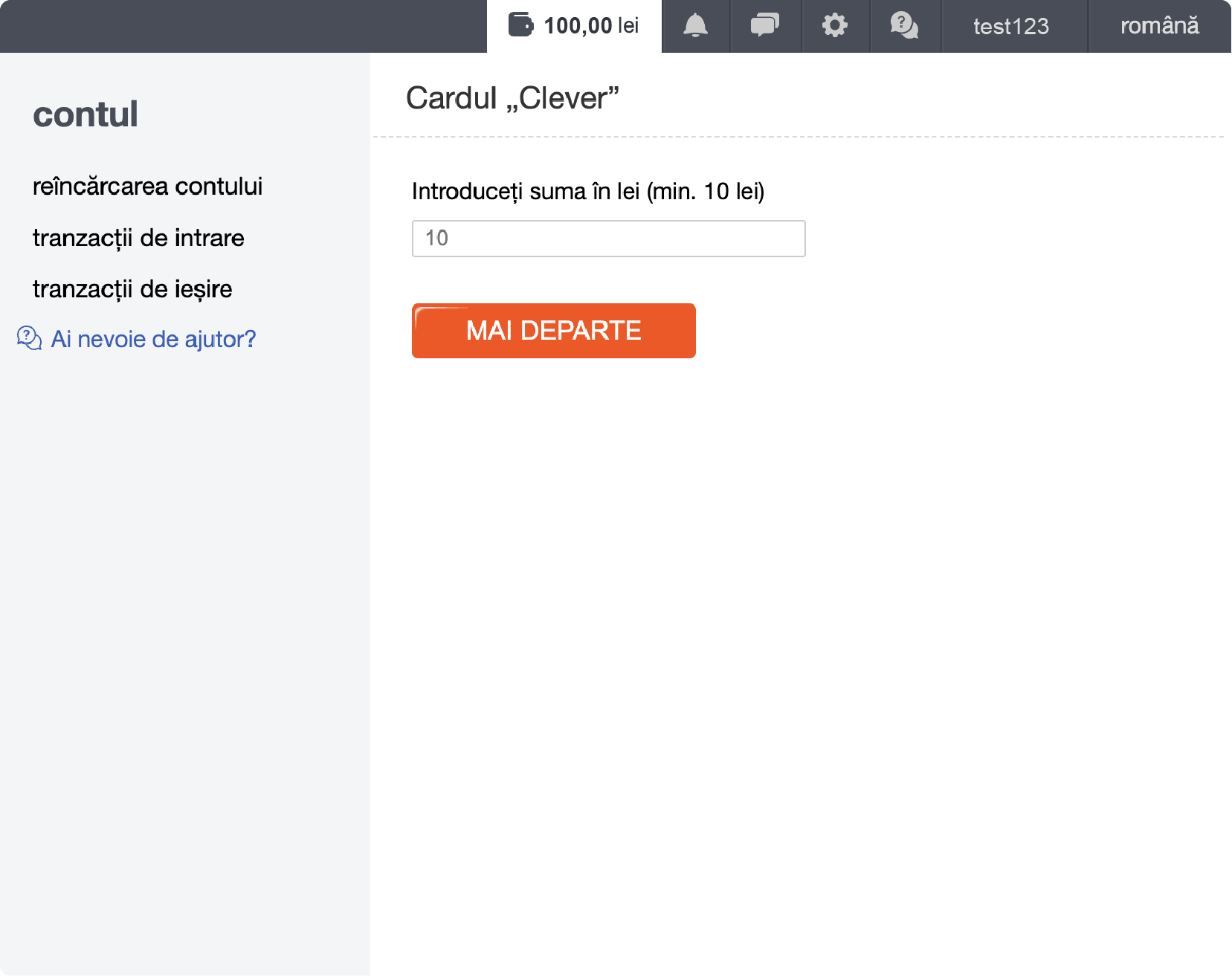The height and width of the screenshot is (976, 1232).
Task: Click the wallet balance icon
Action: tap(520, 25)
